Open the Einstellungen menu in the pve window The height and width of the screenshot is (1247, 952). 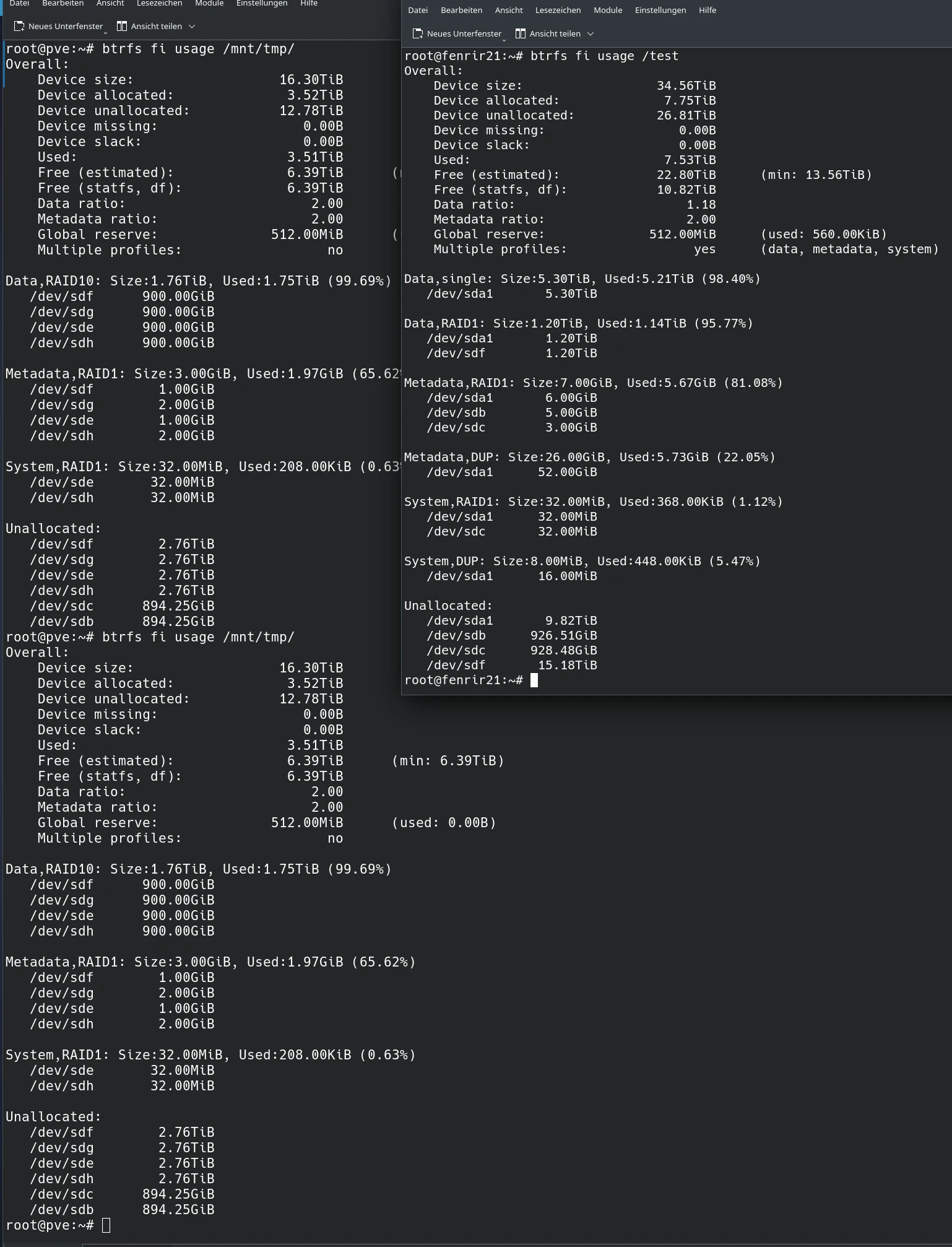(261, 3)
